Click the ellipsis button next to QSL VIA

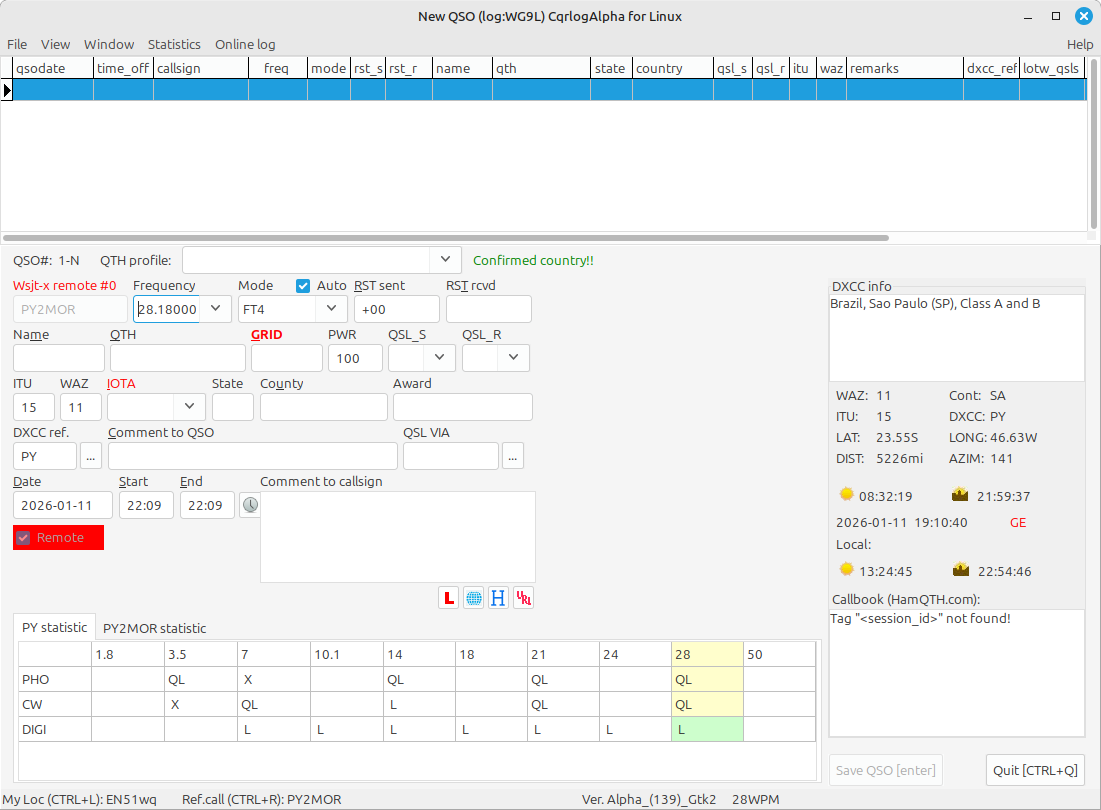(x=513, y=456)
